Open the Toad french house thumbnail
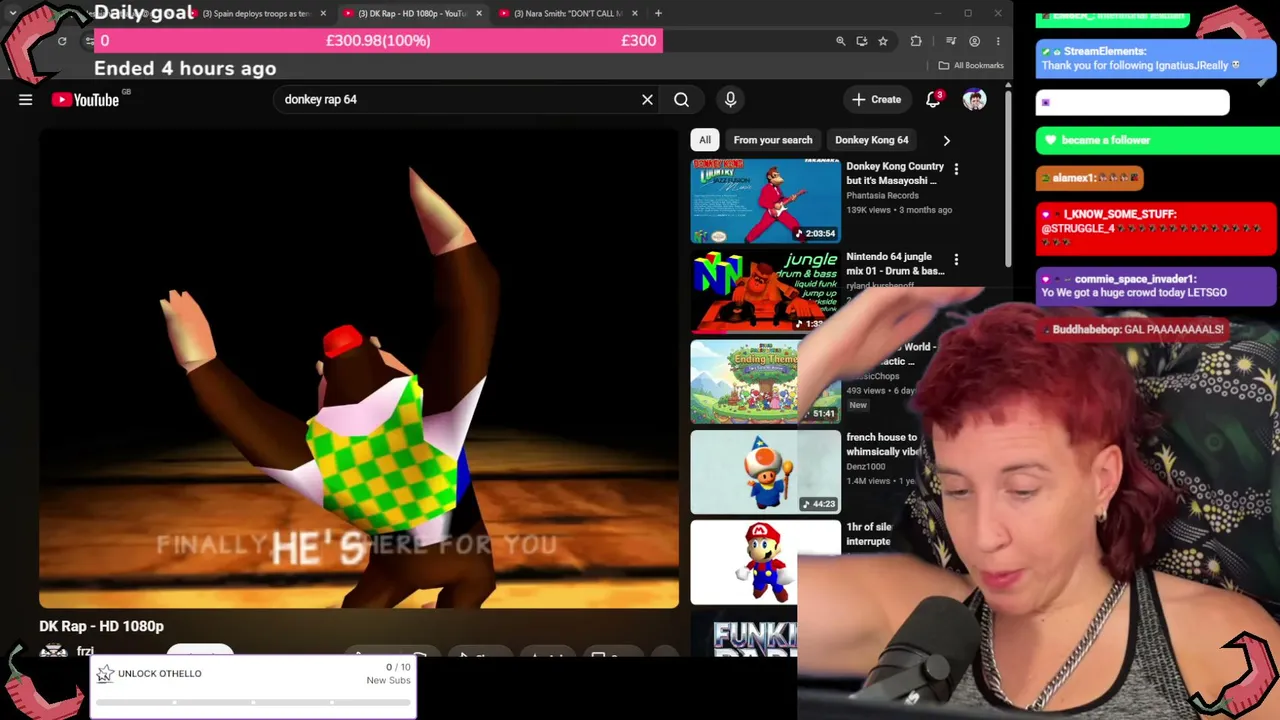The width and height of the screenshot is (1280, 720). [x=766, y=472]
